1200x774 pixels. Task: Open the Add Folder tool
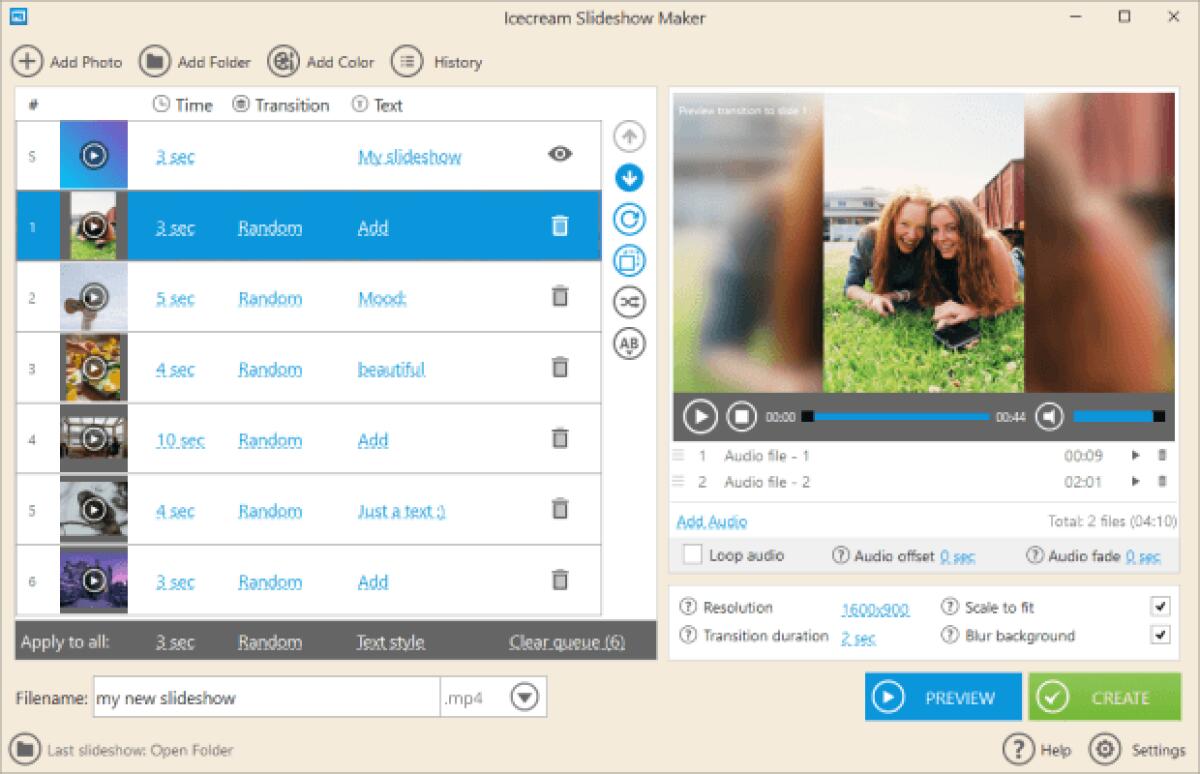pyautogui.click(x=196, y=61)
